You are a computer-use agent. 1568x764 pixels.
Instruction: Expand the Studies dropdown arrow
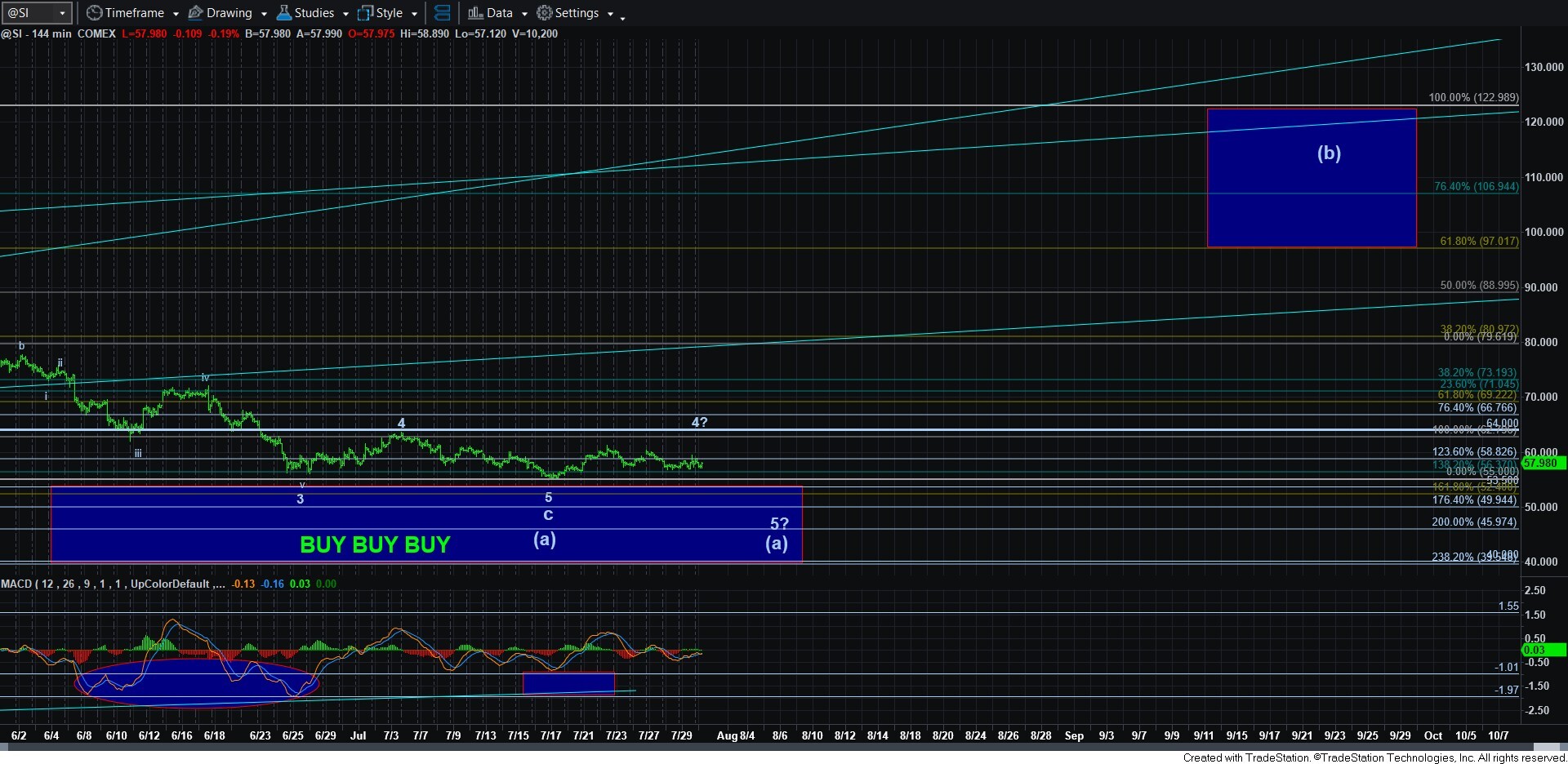click(x=345, y=14)
